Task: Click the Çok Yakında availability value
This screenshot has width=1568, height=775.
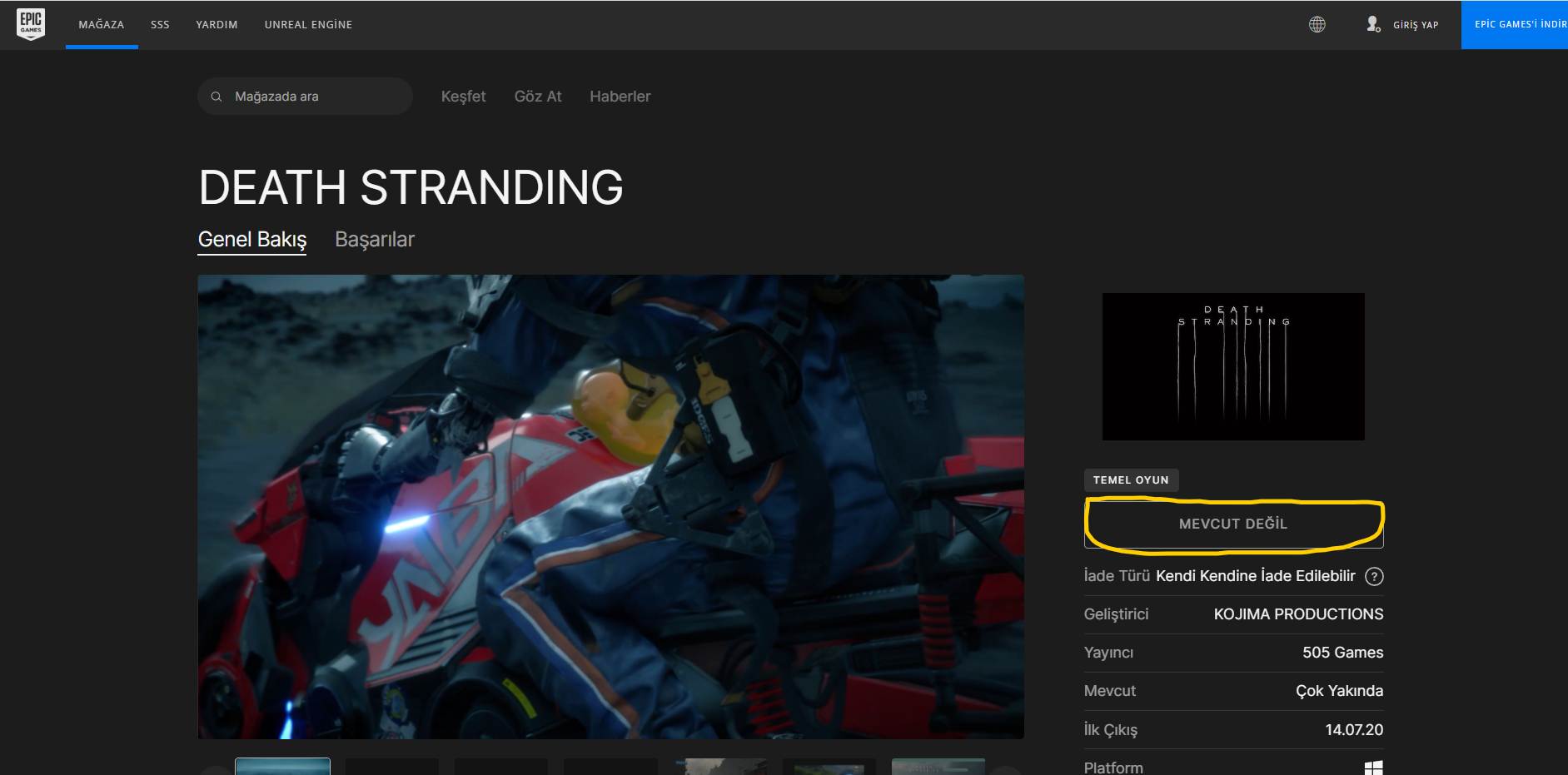Action: coord(1340,691)
